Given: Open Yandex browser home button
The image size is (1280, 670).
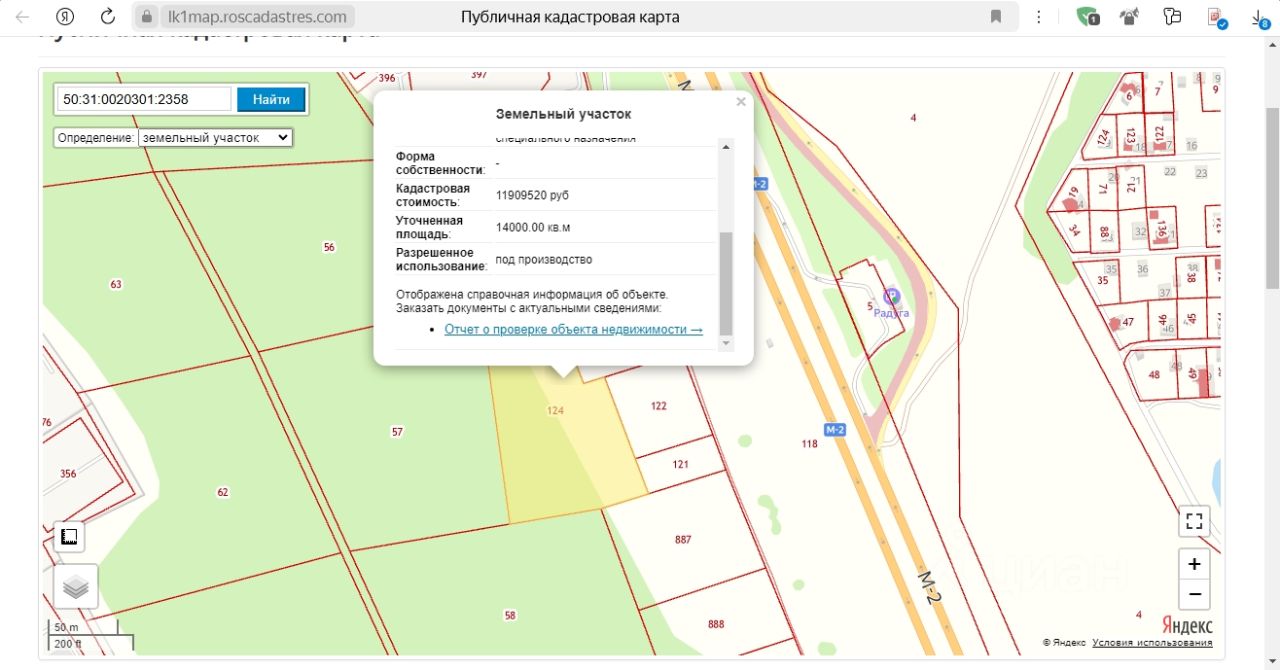Looking at the screenshot, I should 65,17.
